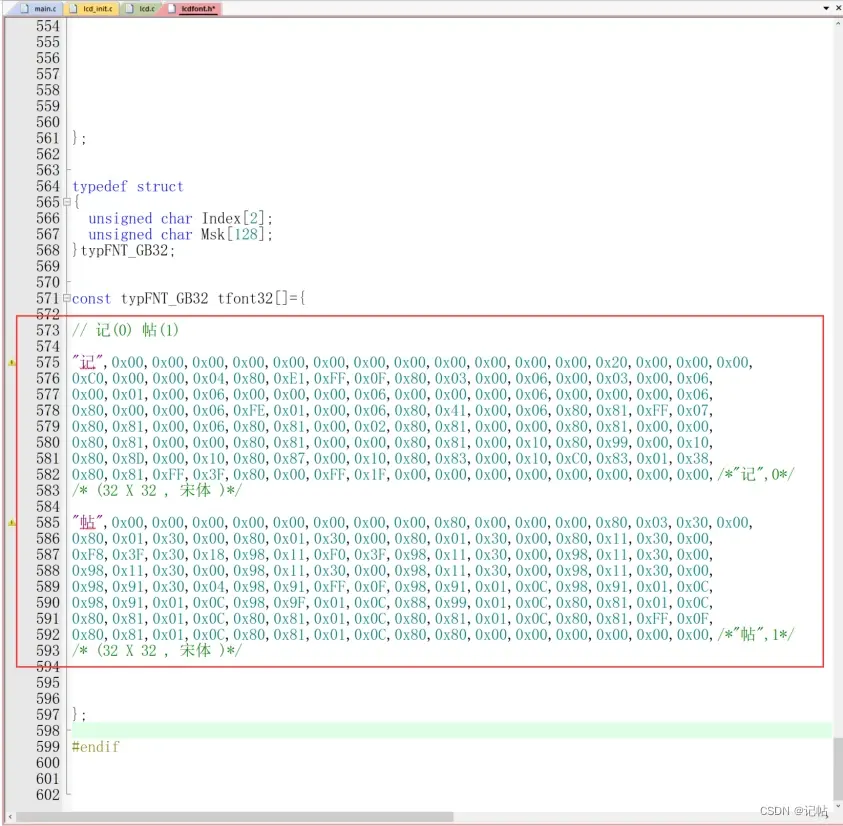Click the line number 573 in the gutter
The image size is (843, 826).
click(47, 331)
